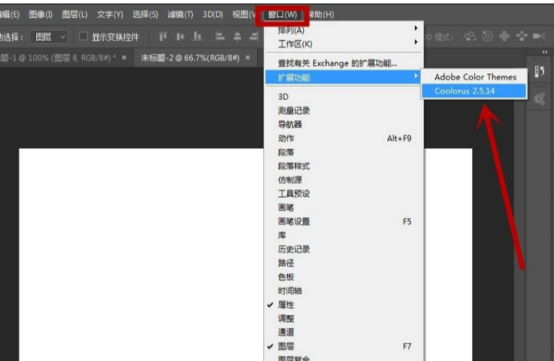
Task: Select 色板 panel entry
Action: [344, 277]
